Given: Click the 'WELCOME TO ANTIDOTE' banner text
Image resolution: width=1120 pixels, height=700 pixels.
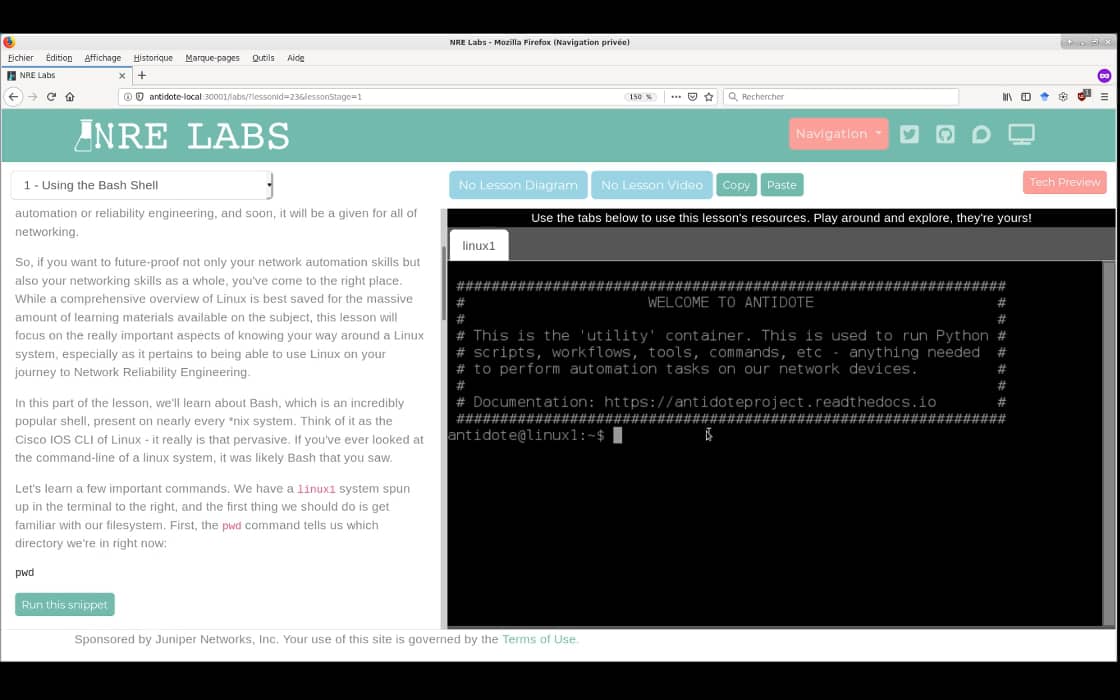Looking at the screenshot, I should click(731, 302).
